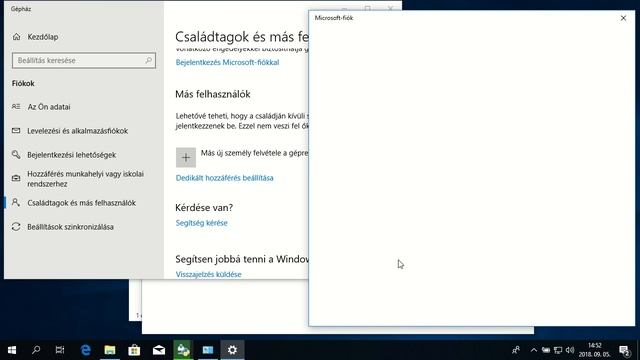
Task: Select Családtagok és más felhasználók item
Action: tap(81, 203)
